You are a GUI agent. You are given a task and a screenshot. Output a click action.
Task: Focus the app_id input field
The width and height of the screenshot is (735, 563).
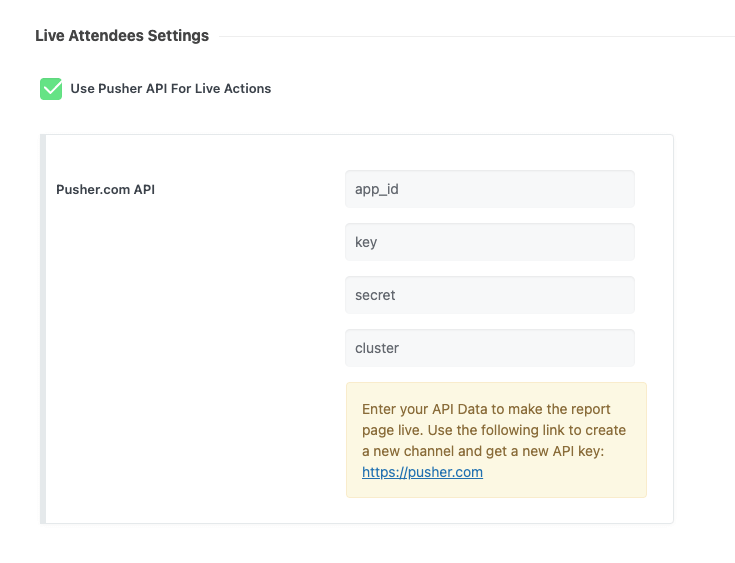(x=489, y=189)
